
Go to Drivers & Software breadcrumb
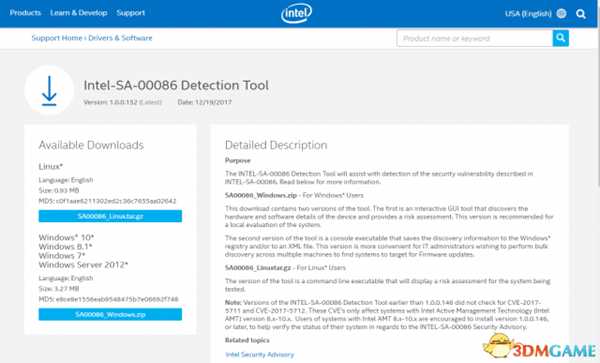click(x=120, y=38)
